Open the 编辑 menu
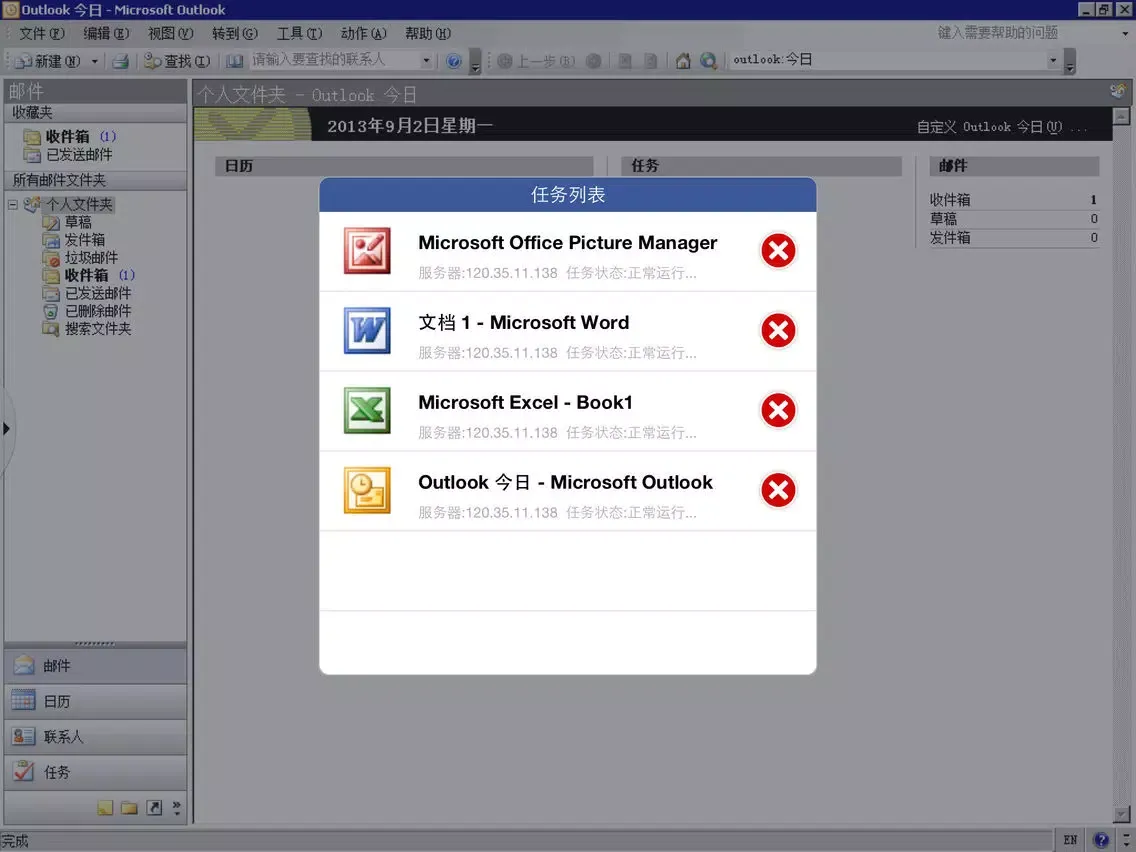Viewport: 1136px width, 852px height. point(106,33)
